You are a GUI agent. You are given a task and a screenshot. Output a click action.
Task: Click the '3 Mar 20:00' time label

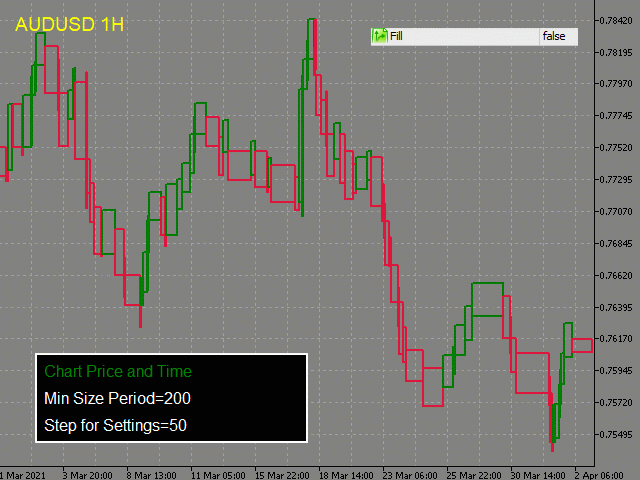point(88,476)
